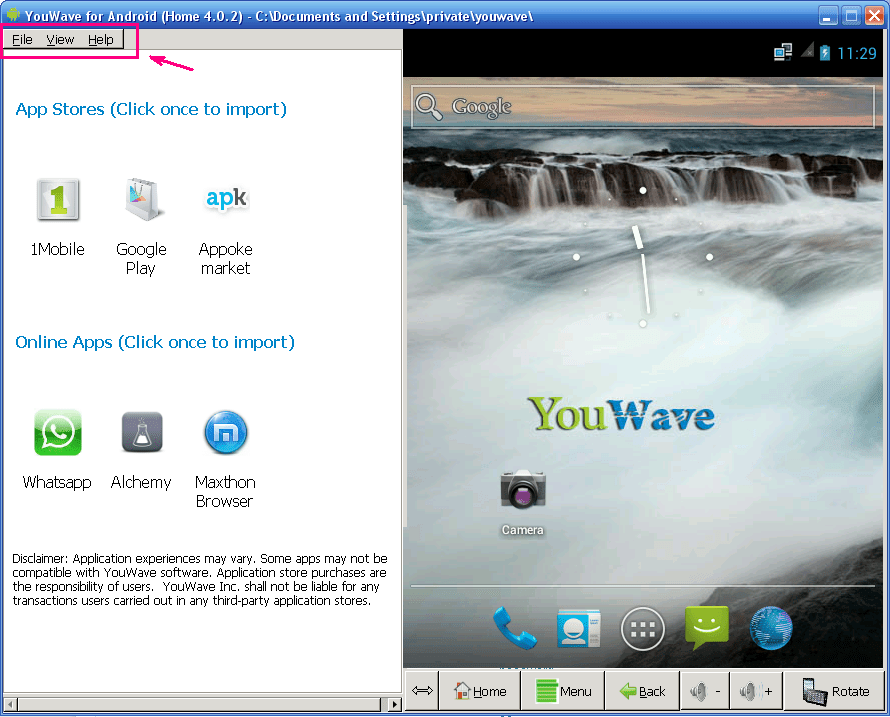Click the YouWave Android title bar icon

(x=13, y=15)
